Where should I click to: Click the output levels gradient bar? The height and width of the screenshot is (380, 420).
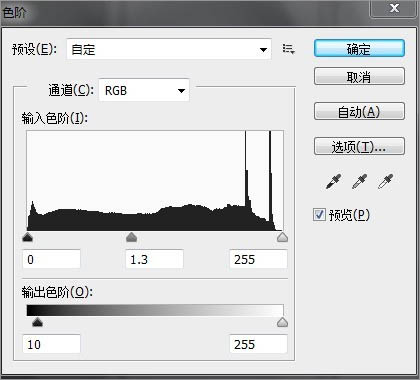pos(155,310)
